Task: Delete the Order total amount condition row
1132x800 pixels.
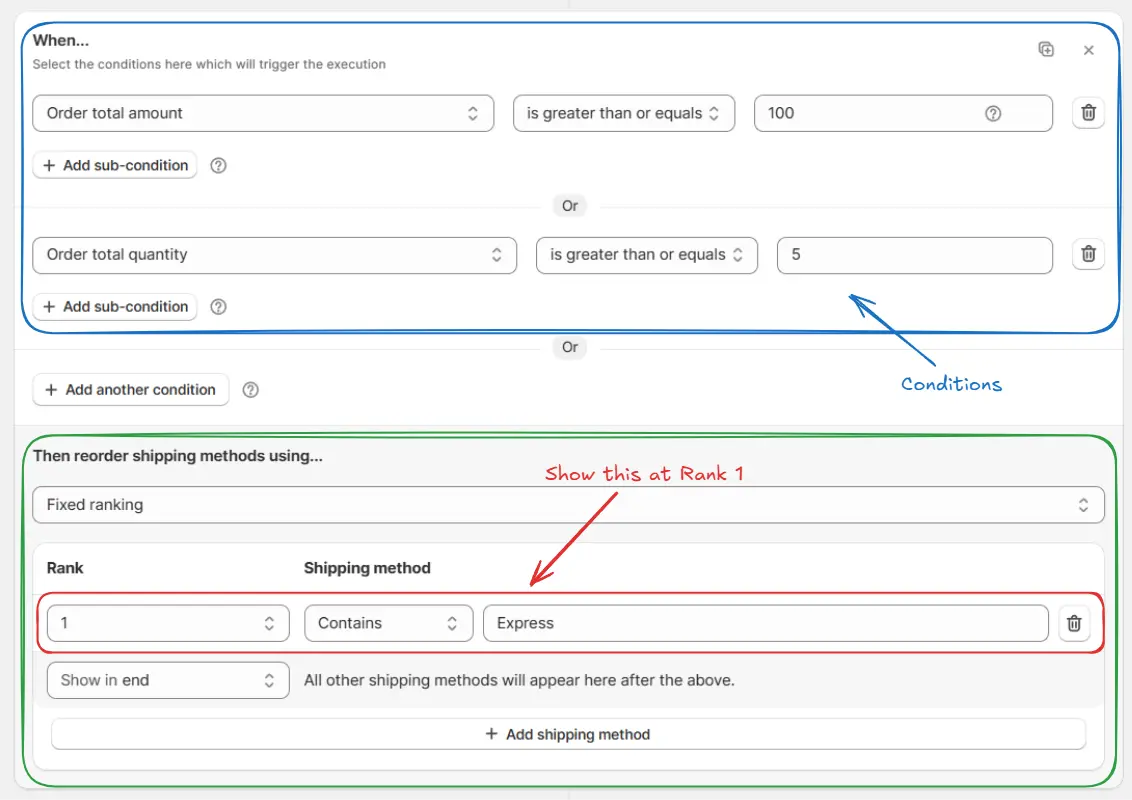Action: pyautogui.click(x=1088, y=113)
